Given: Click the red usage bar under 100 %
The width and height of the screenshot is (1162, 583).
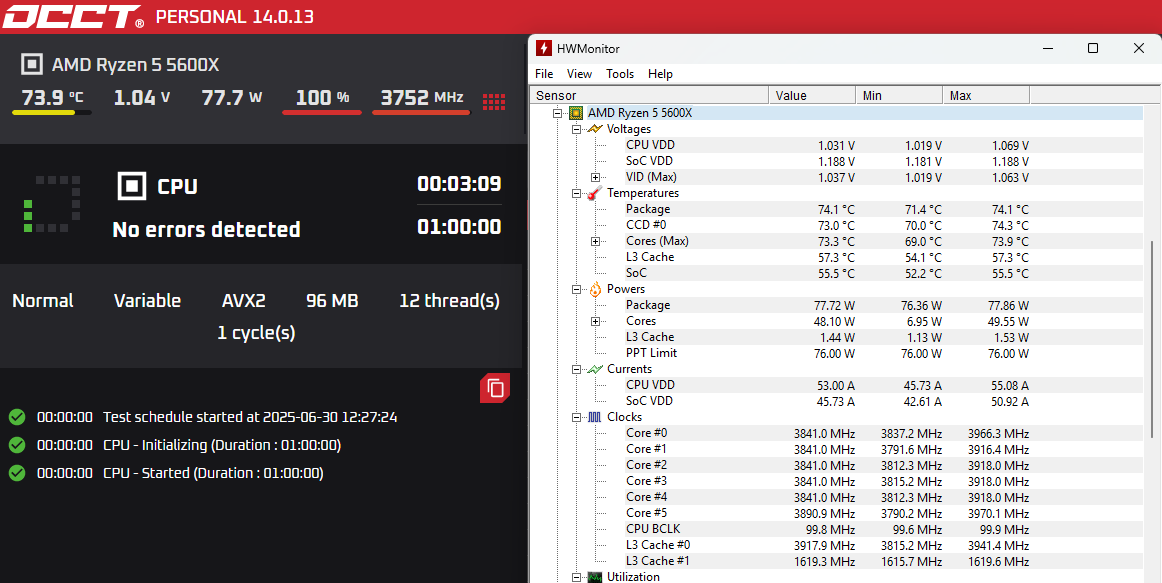Looking at the screenshot, I should (x=322, y=113).
